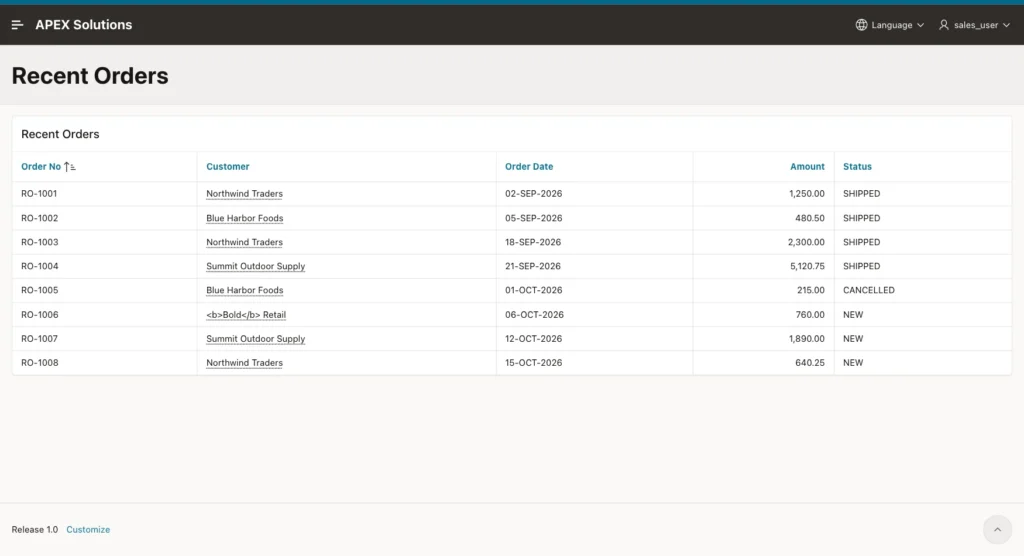Screen dimensions: 1024x556
Task: Click order date 21-SEP-2026
Action: (533, 266)
